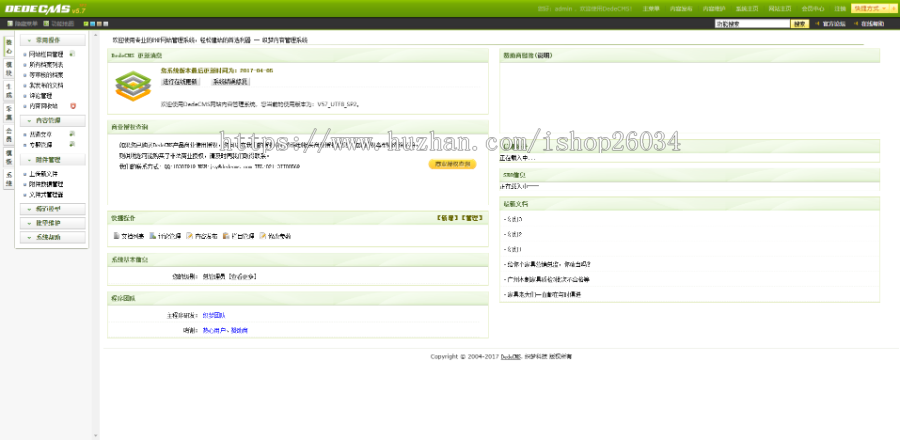The height and width of the screenshot is (440, 900).
Task: Switch to the 生成 vertical tab
Action: click(9, 91)
